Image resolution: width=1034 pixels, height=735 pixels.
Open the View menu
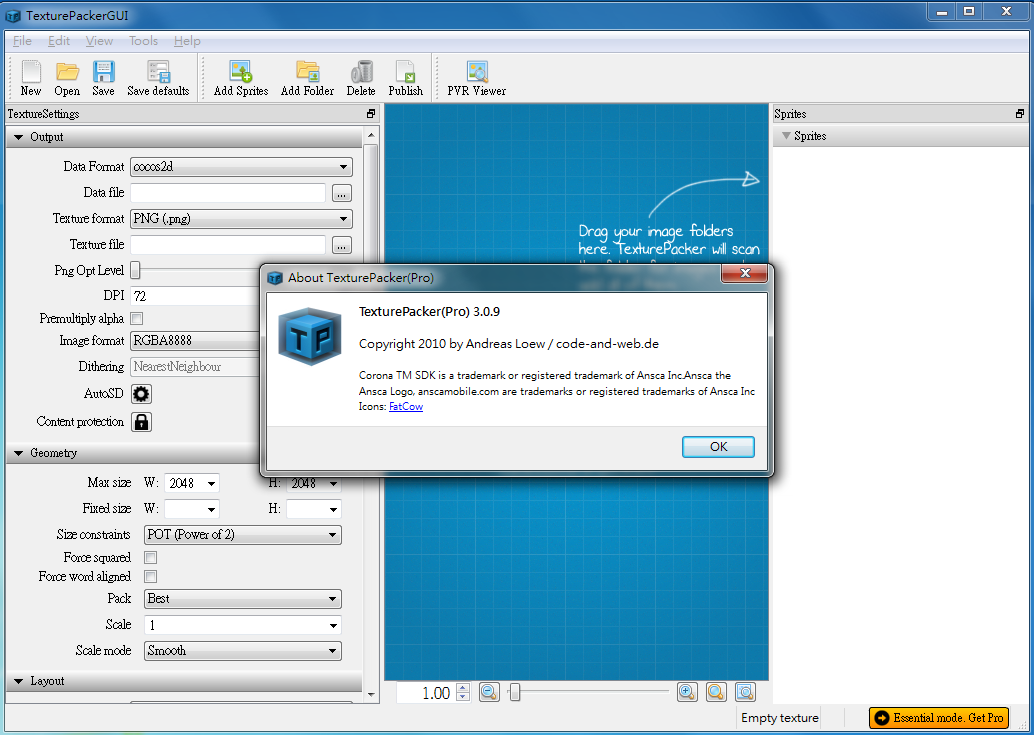click(x=99, y=41)
